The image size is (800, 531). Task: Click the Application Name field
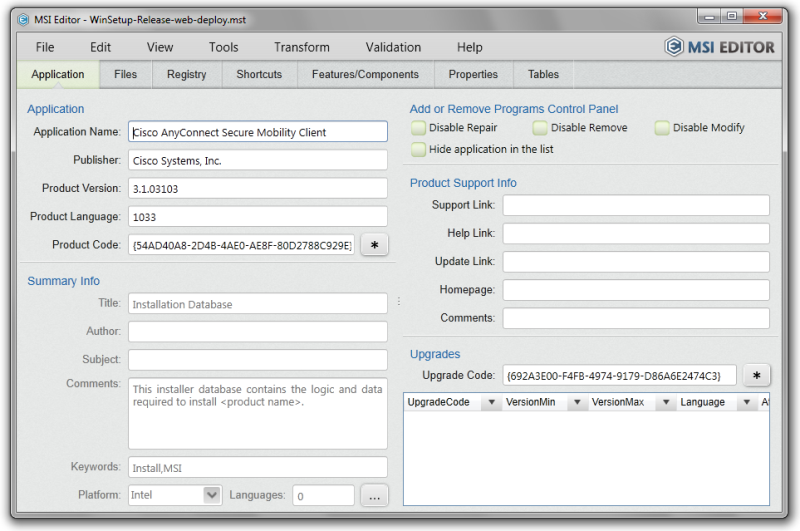[258, 132]
